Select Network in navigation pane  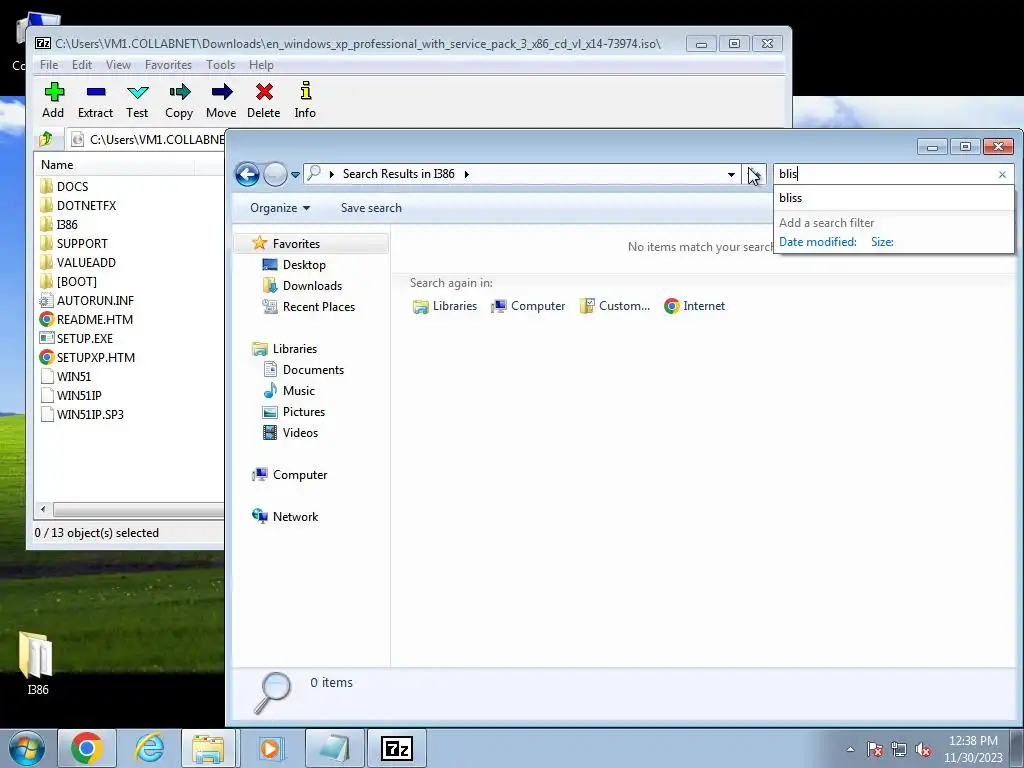(x=285, y=517)
